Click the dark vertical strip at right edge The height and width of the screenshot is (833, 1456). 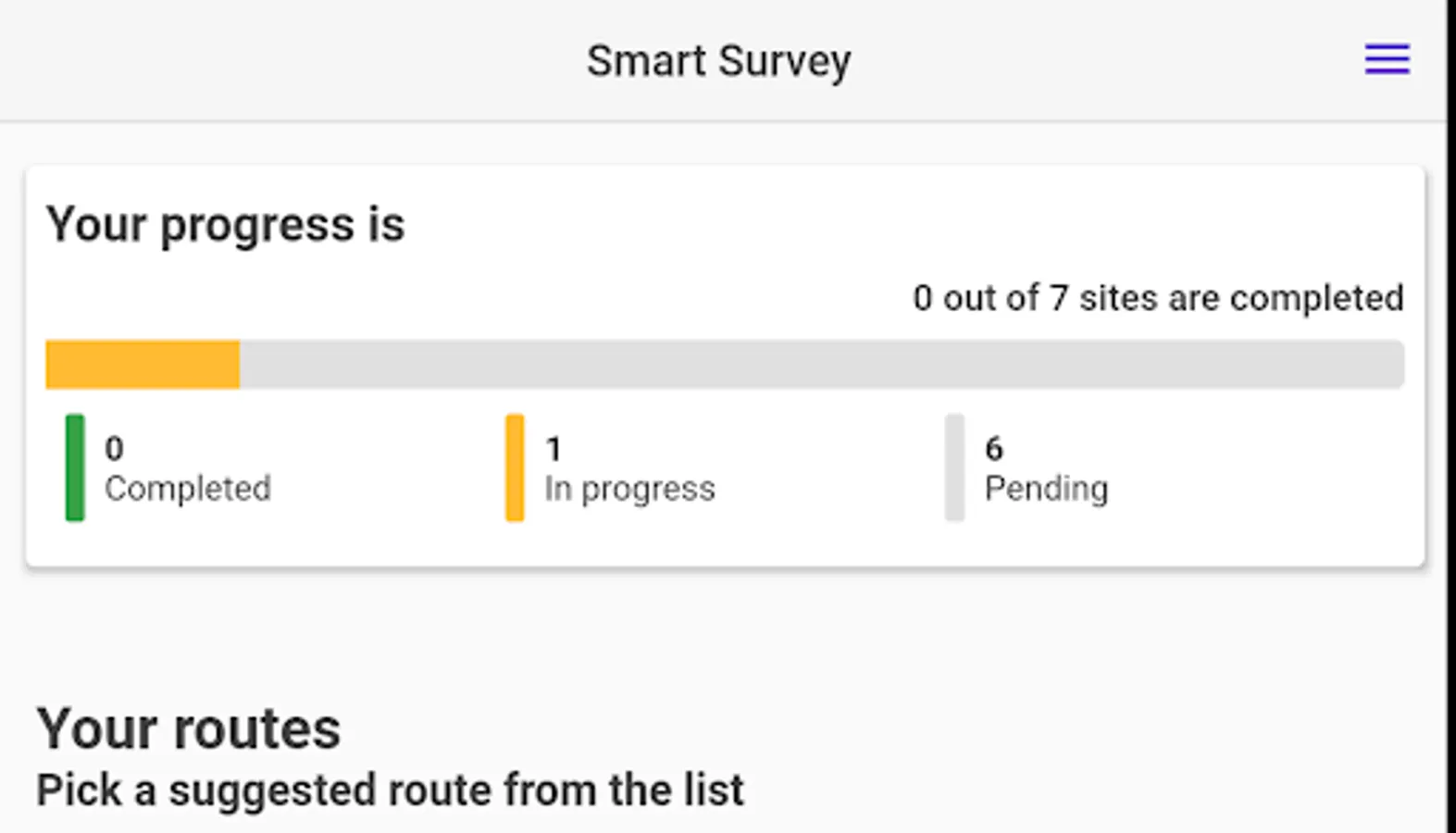1451,416
